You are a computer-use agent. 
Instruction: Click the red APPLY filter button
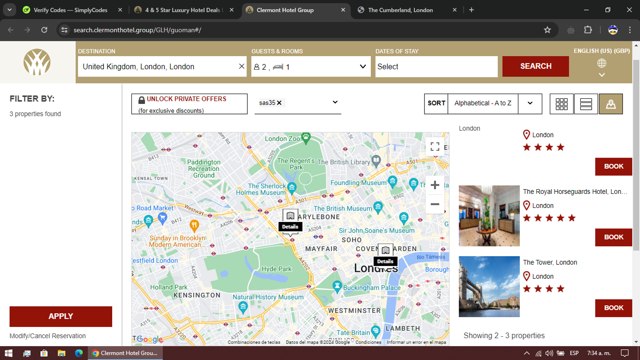tap(61, 316)
